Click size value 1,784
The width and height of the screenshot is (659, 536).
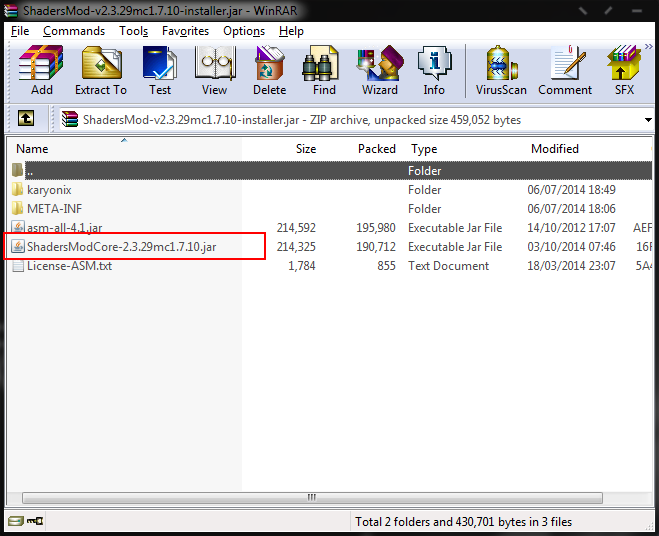pos(302,266)
